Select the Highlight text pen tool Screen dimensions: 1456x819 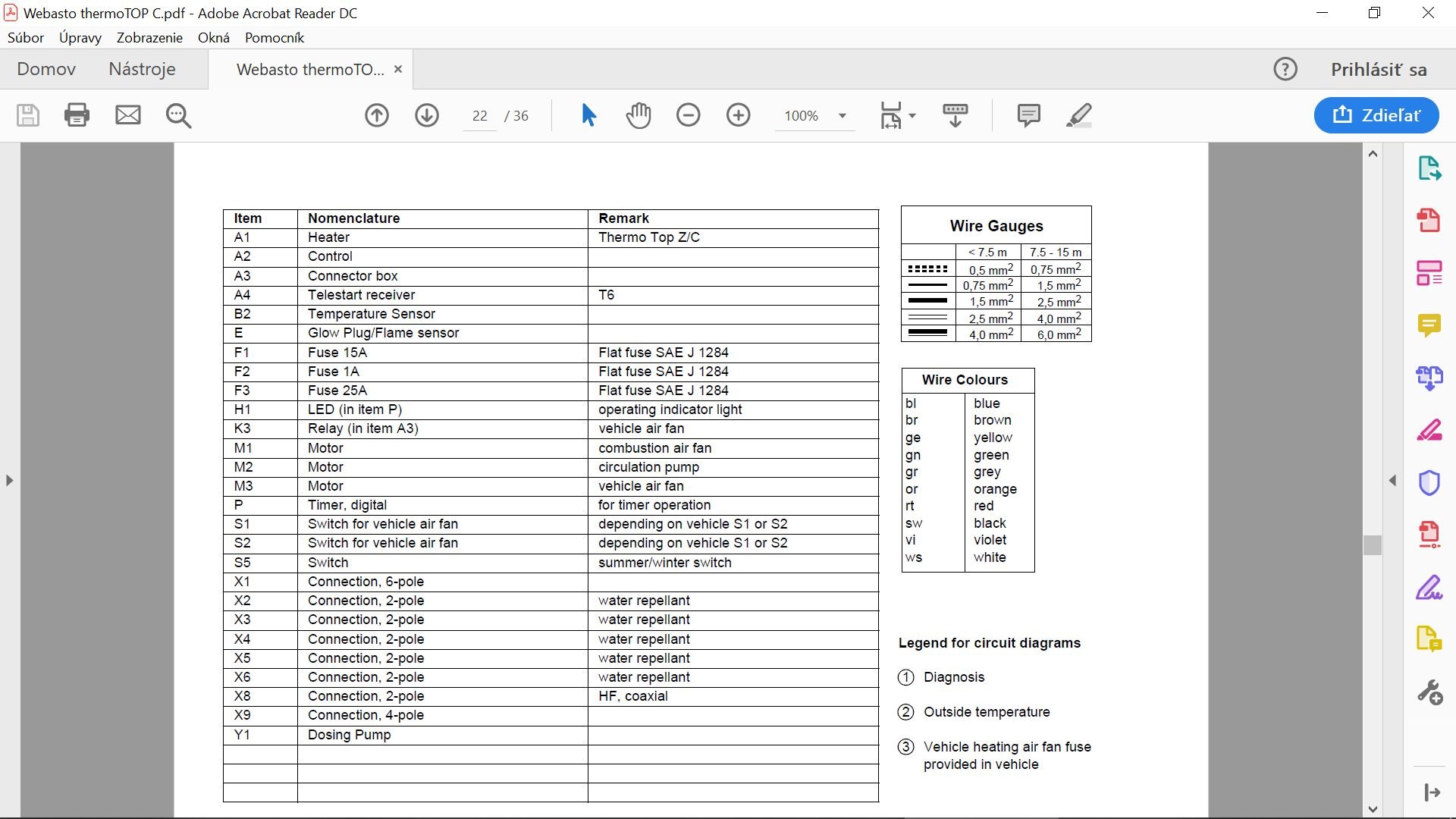[1078, 115]
